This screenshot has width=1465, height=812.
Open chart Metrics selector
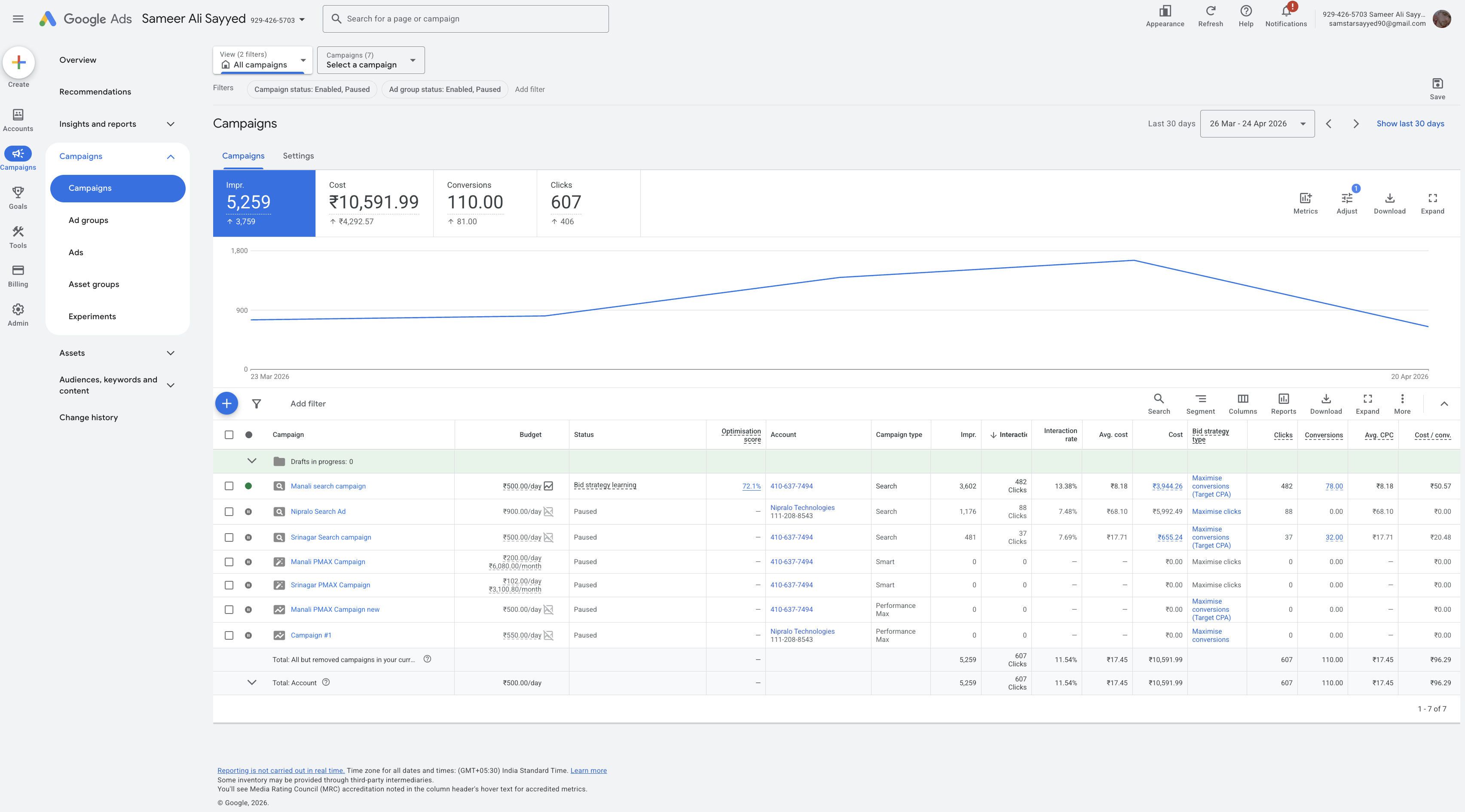point(1305,203)
